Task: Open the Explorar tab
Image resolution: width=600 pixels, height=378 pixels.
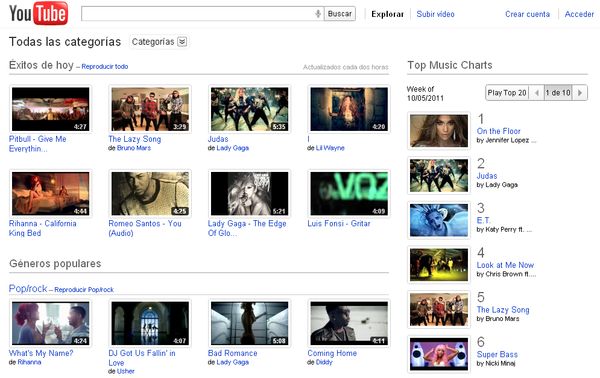Action: [x=387, y=14]
